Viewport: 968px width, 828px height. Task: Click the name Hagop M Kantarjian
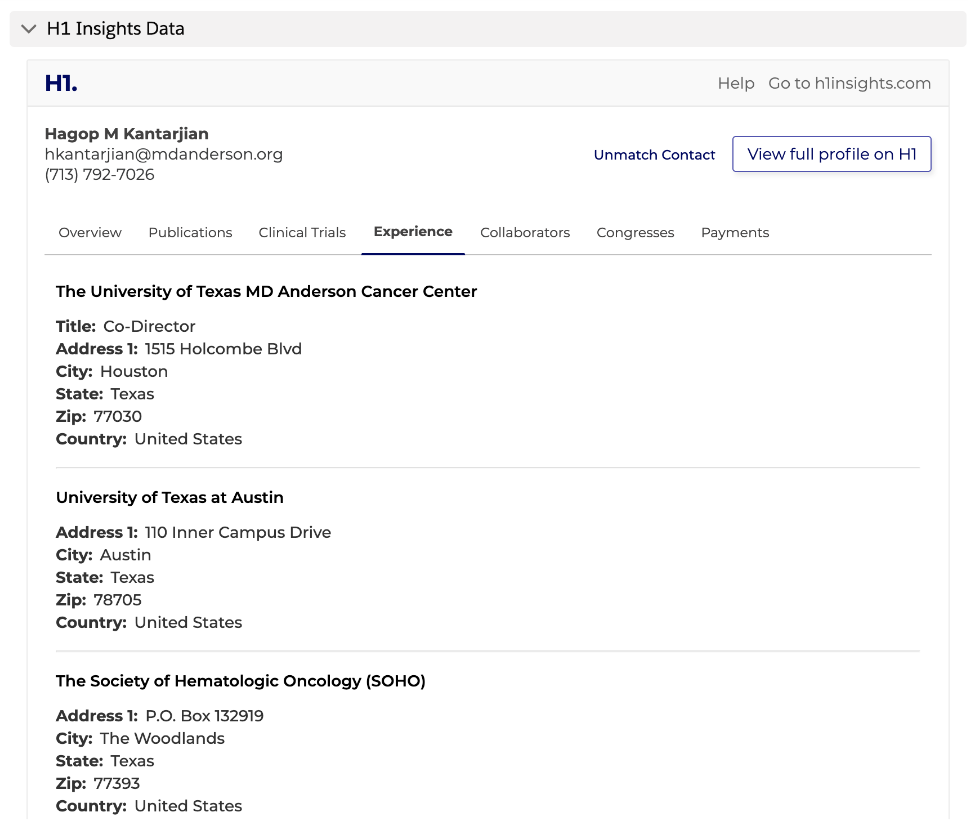[127, 134]
